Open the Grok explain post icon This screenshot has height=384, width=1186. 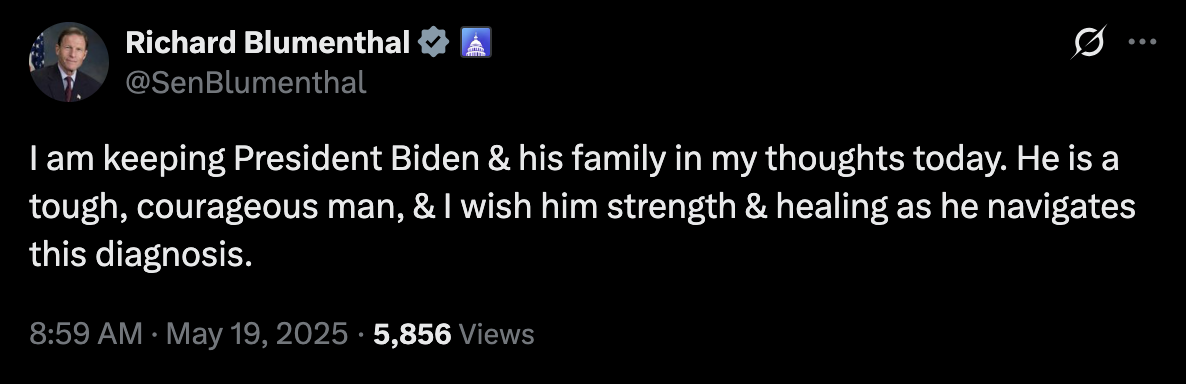pyautogui.click(x=1089, y=42)
